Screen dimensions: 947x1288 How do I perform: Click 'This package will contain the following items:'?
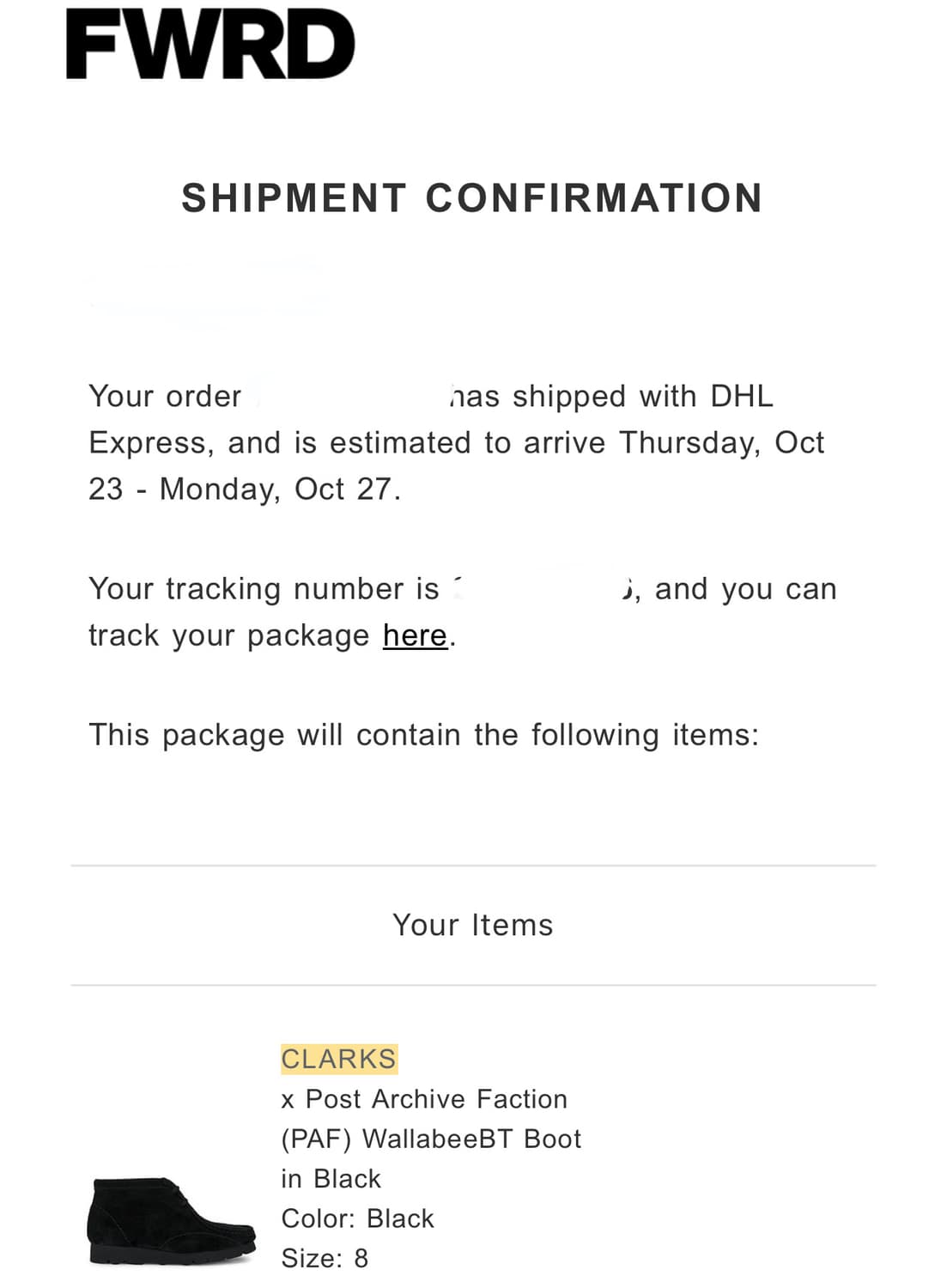coord(424,735)
